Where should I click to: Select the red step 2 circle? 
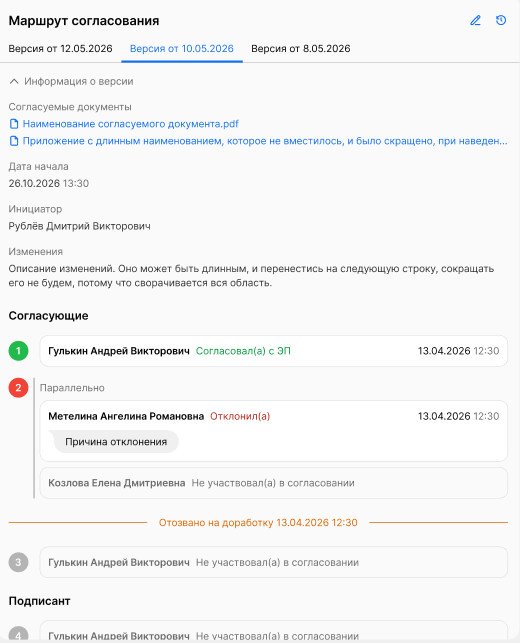(x=18, y=388)
